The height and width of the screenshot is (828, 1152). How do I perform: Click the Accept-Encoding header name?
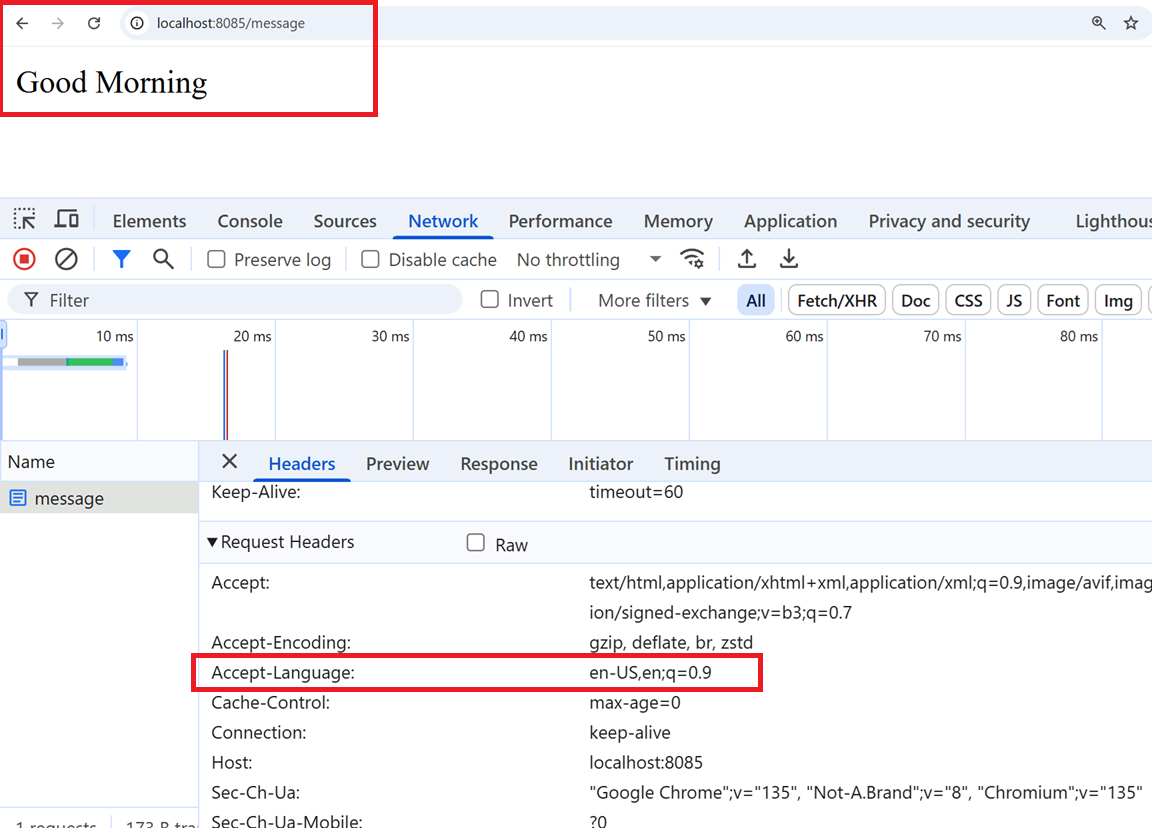[281, 642]
